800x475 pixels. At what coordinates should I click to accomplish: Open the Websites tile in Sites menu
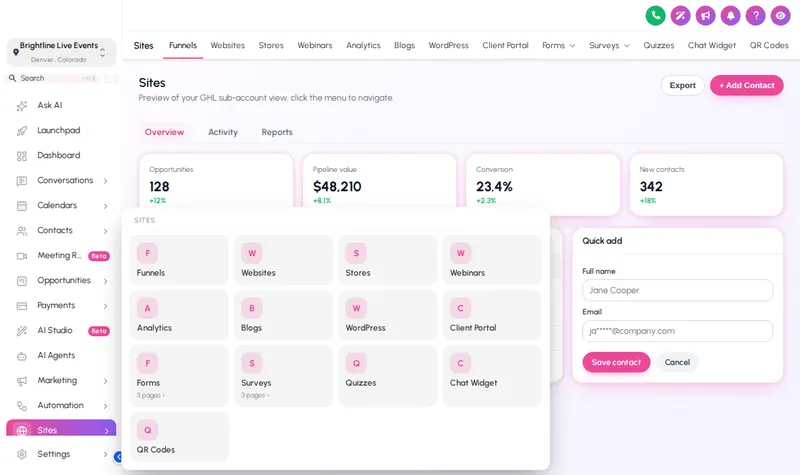[284, 260]
